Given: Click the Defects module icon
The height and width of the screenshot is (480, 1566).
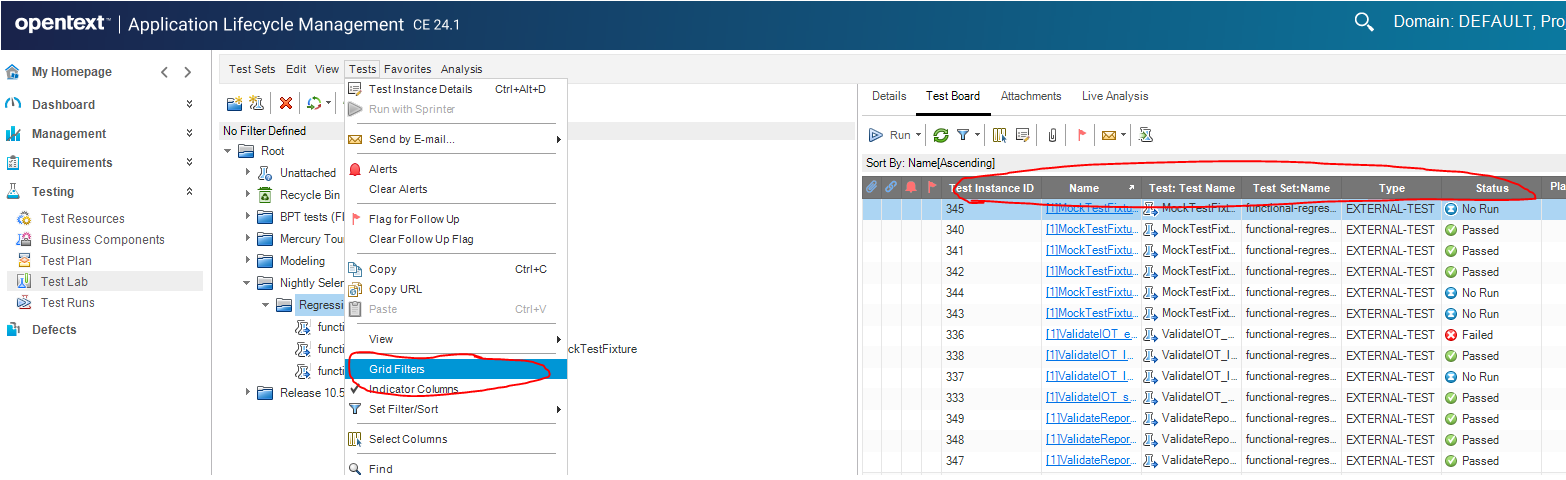Looking at the screenshot, I should [12, 330].
